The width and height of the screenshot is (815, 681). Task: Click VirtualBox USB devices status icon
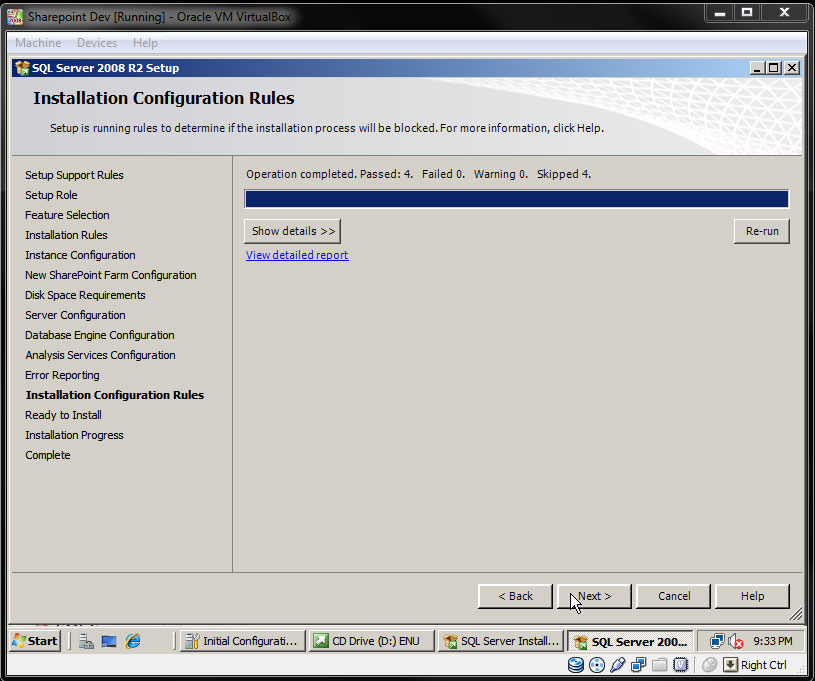pyautogui.click(x=617, y=665)
